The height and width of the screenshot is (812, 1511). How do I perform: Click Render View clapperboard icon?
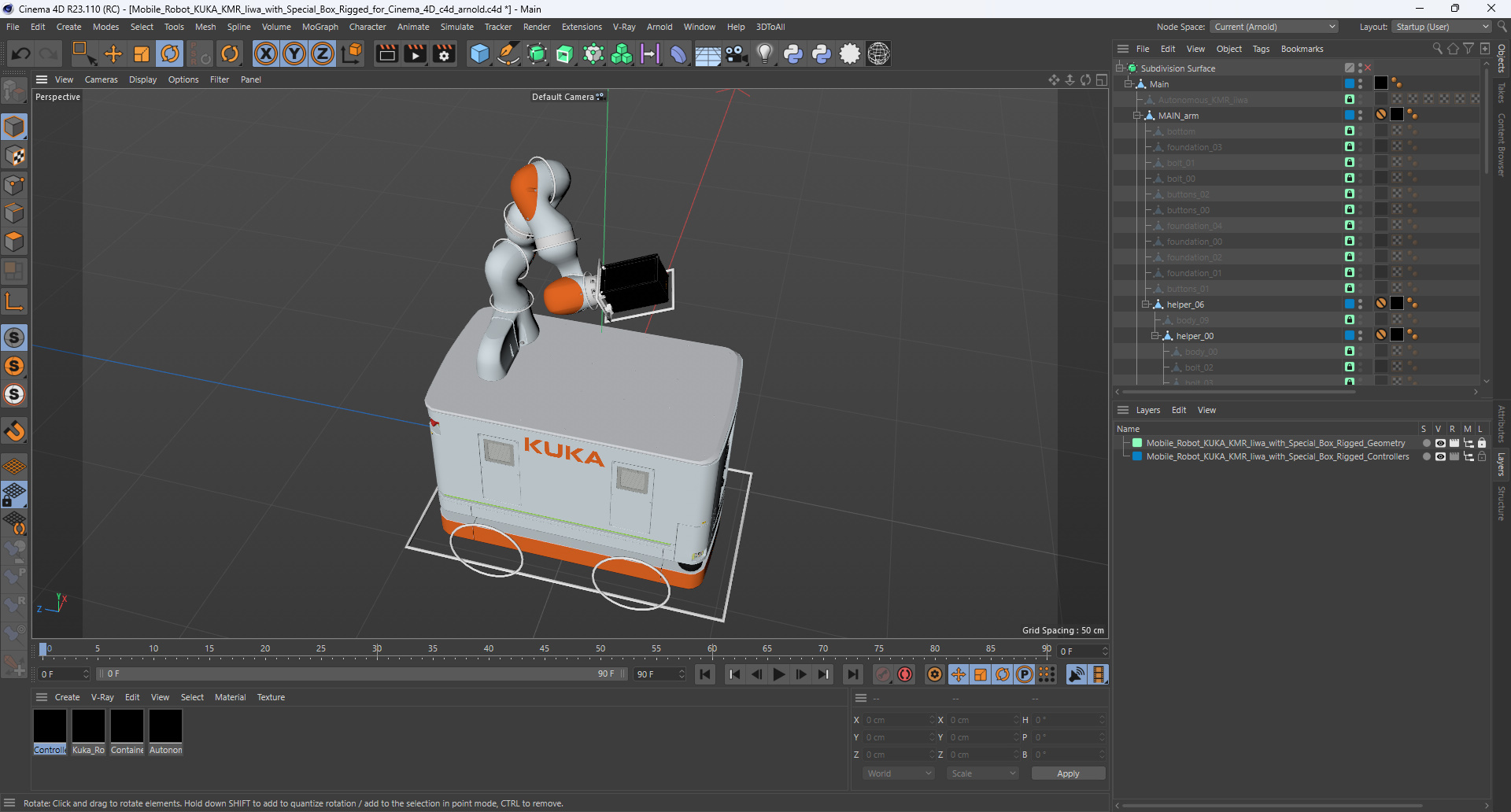click(x=386, y=54)
